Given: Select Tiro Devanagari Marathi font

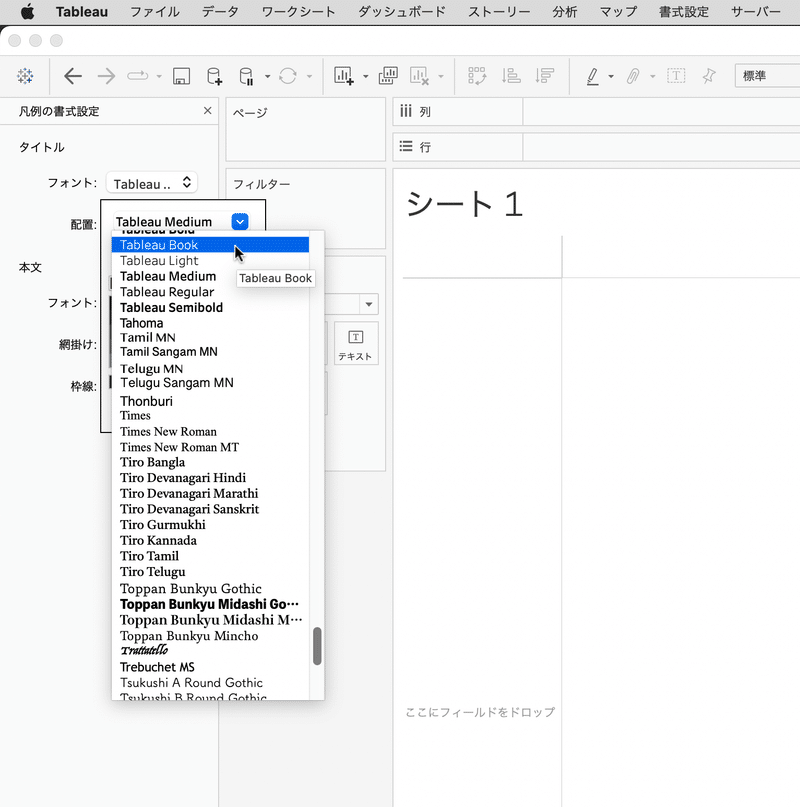Looking at the screenshot, I should pyautogui.click(x=210, y=494).
